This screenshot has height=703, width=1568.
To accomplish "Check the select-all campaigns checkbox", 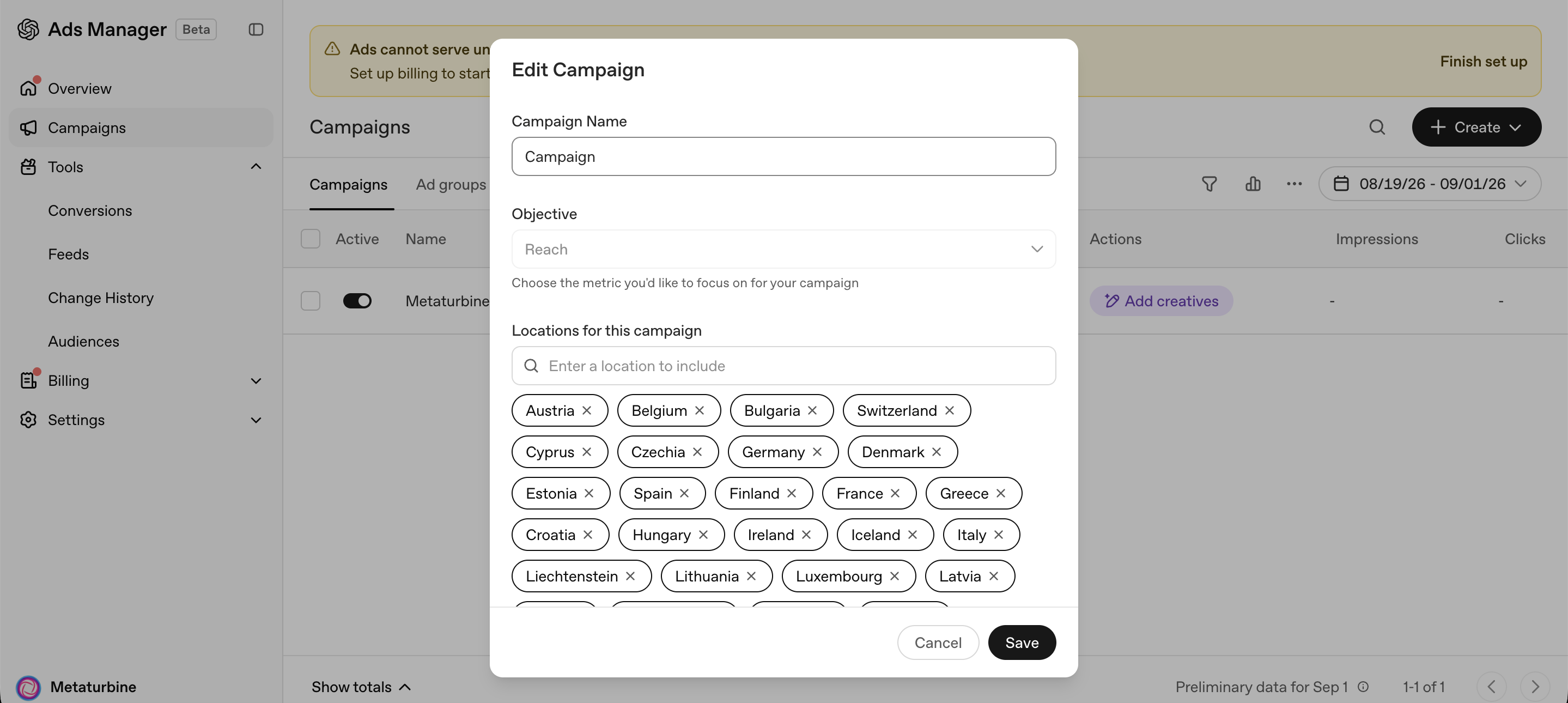I will tap(311, 239).
